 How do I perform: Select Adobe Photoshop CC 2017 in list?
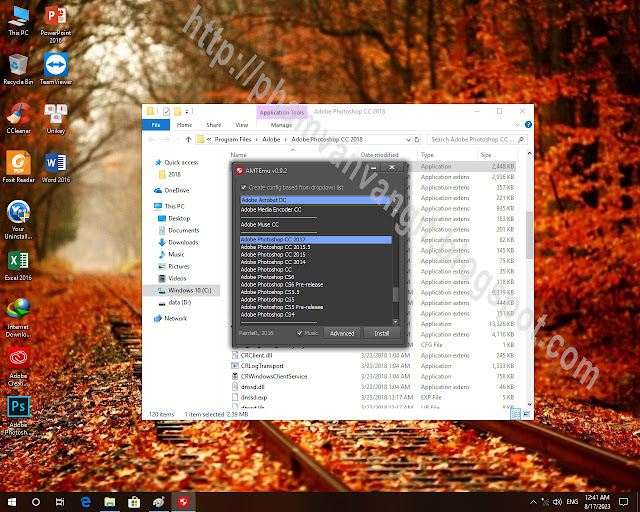(x=316, y=240)
